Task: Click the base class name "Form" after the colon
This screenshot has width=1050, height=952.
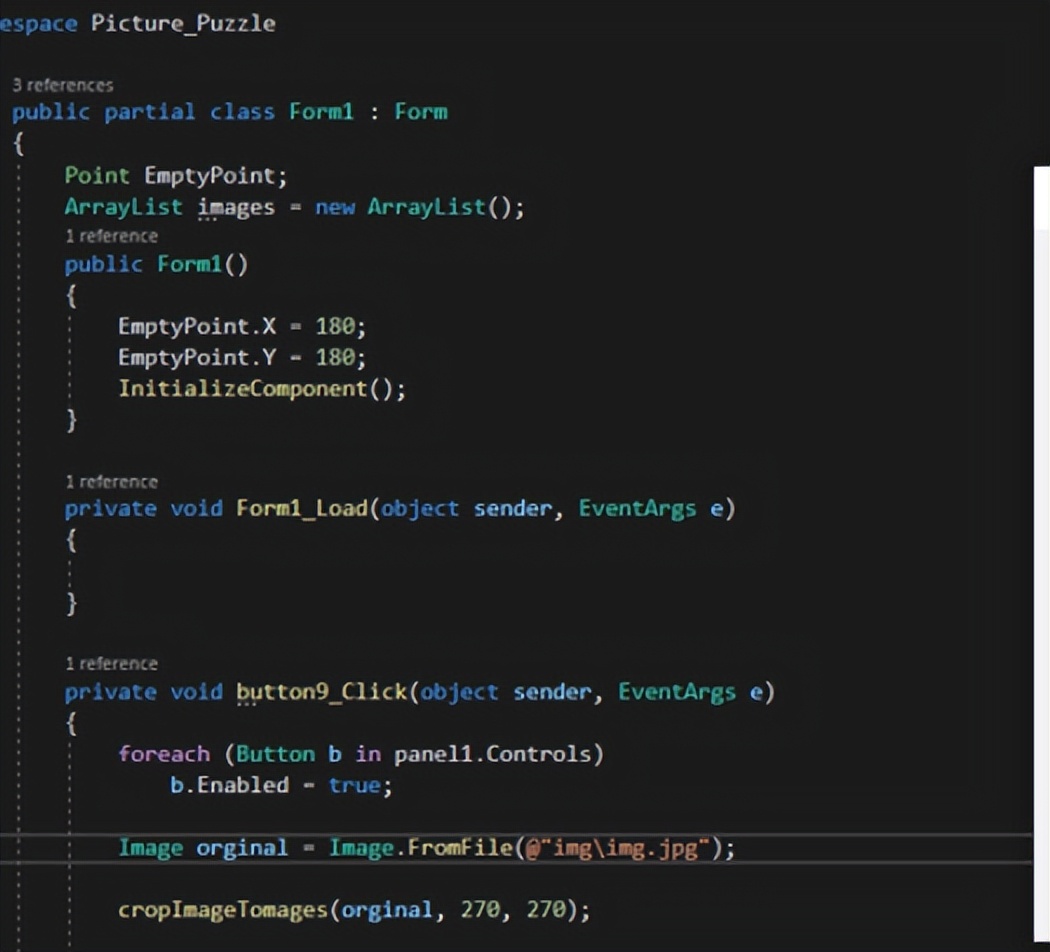Action: [420, 111]
